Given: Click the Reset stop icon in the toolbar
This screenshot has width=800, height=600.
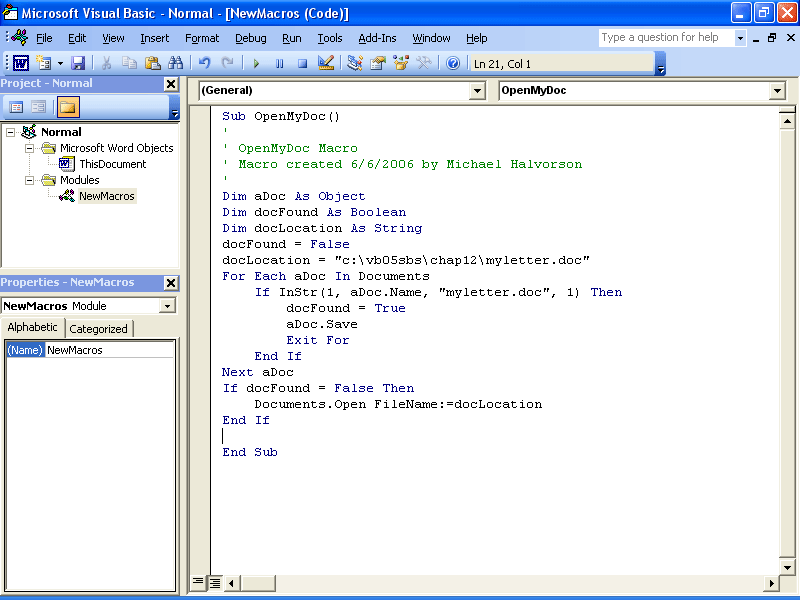Looking at the screenshot, I should (302, 63).
